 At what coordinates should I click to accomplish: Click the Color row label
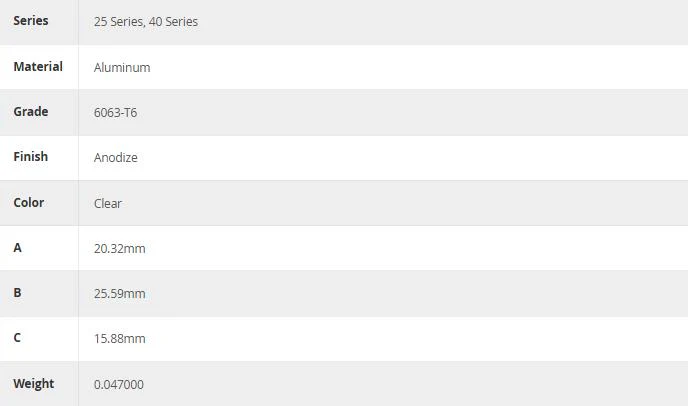coord(29,203)
